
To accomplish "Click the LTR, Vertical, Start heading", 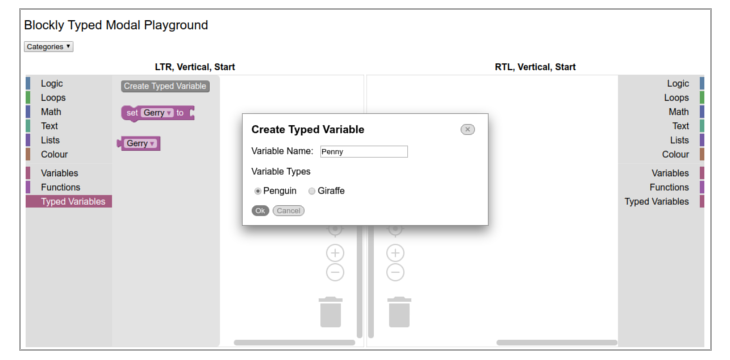I will click(x=195, y=67).
